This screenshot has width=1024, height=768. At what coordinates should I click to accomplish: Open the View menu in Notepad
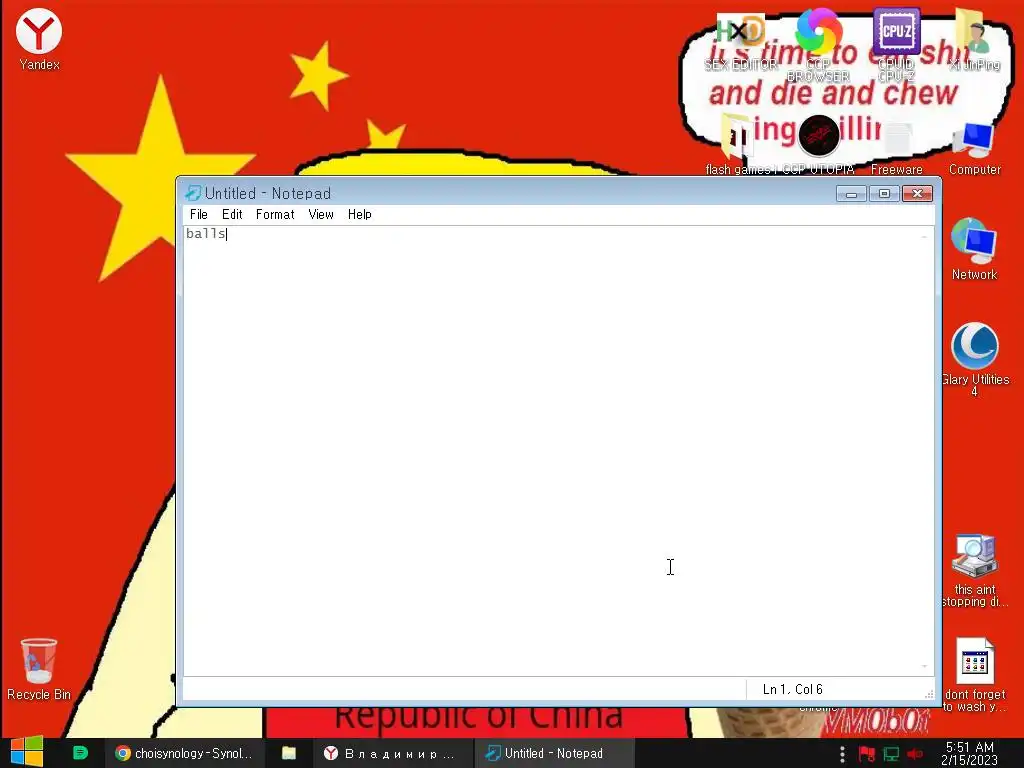click(x=321, y=214)
